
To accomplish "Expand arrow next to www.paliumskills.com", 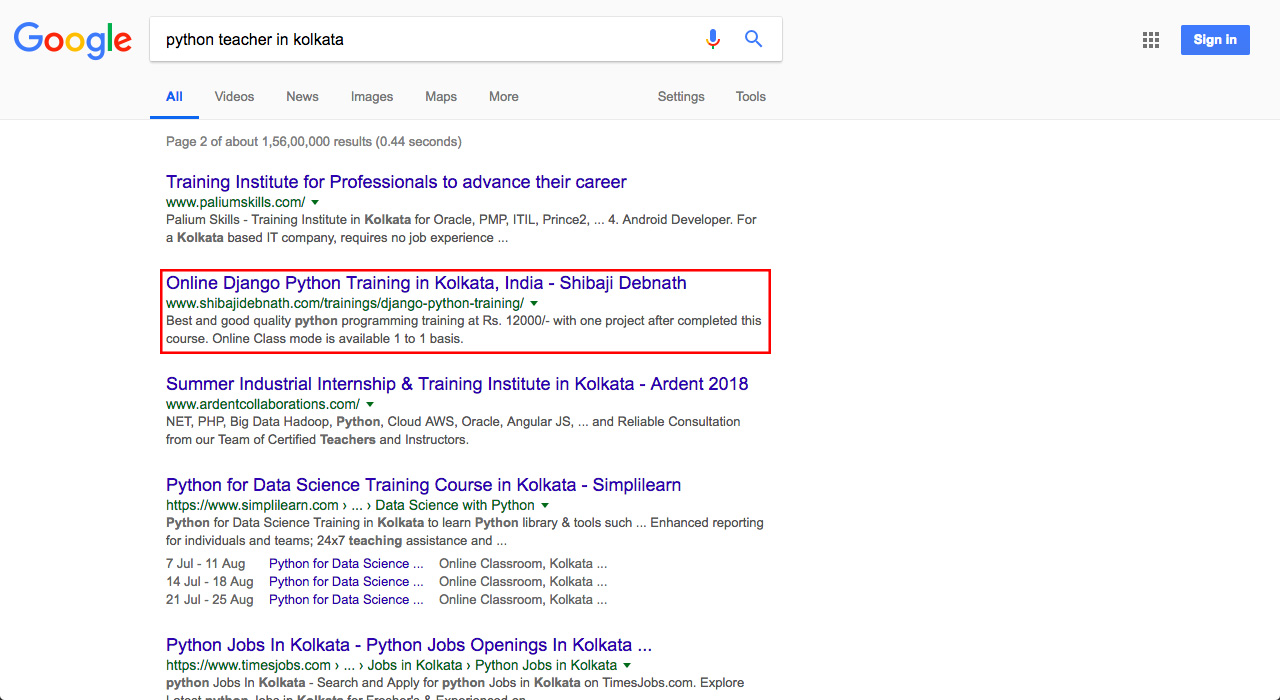I will pos(315,202).
